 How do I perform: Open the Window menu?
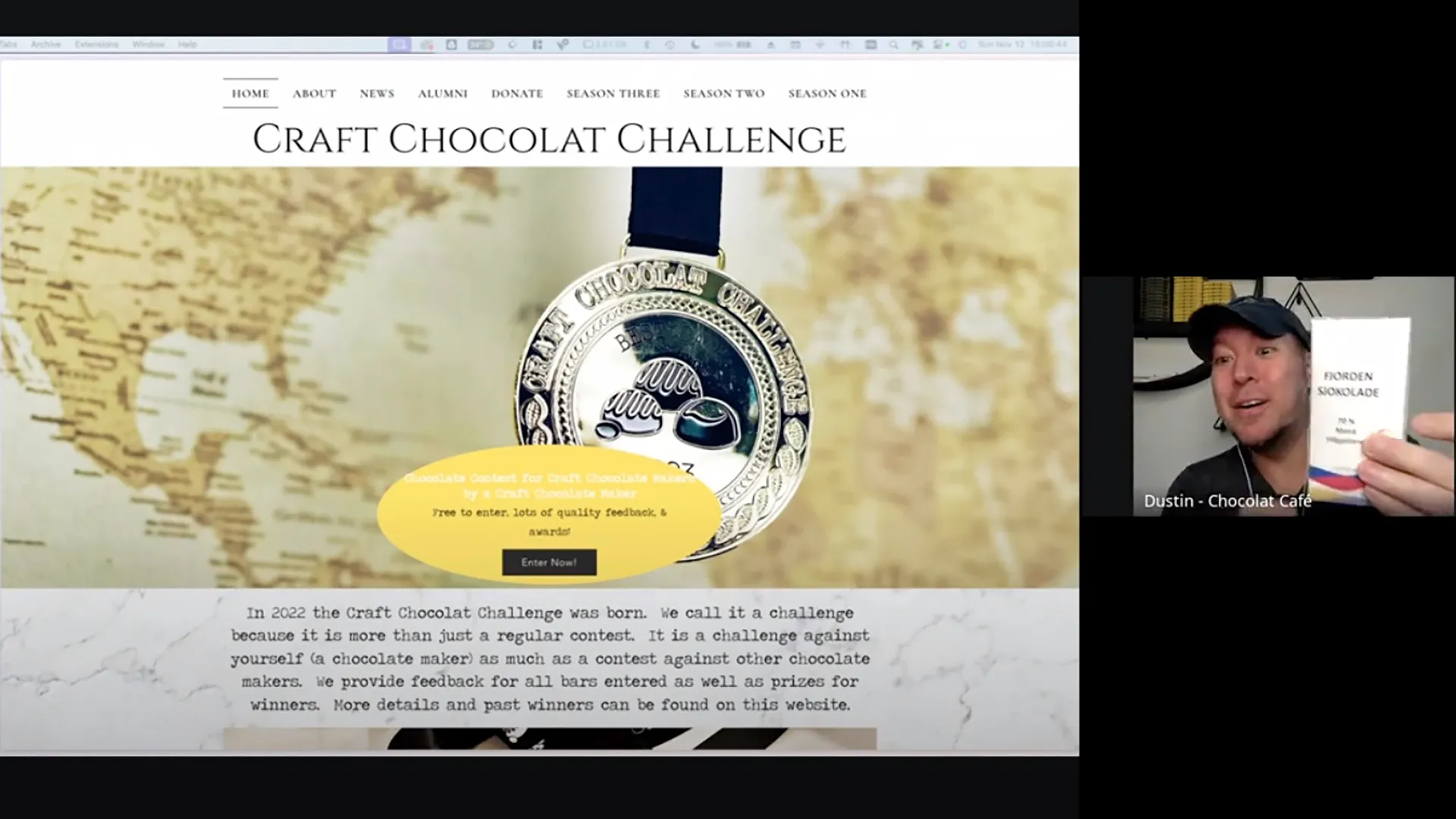tap(149, 44)
